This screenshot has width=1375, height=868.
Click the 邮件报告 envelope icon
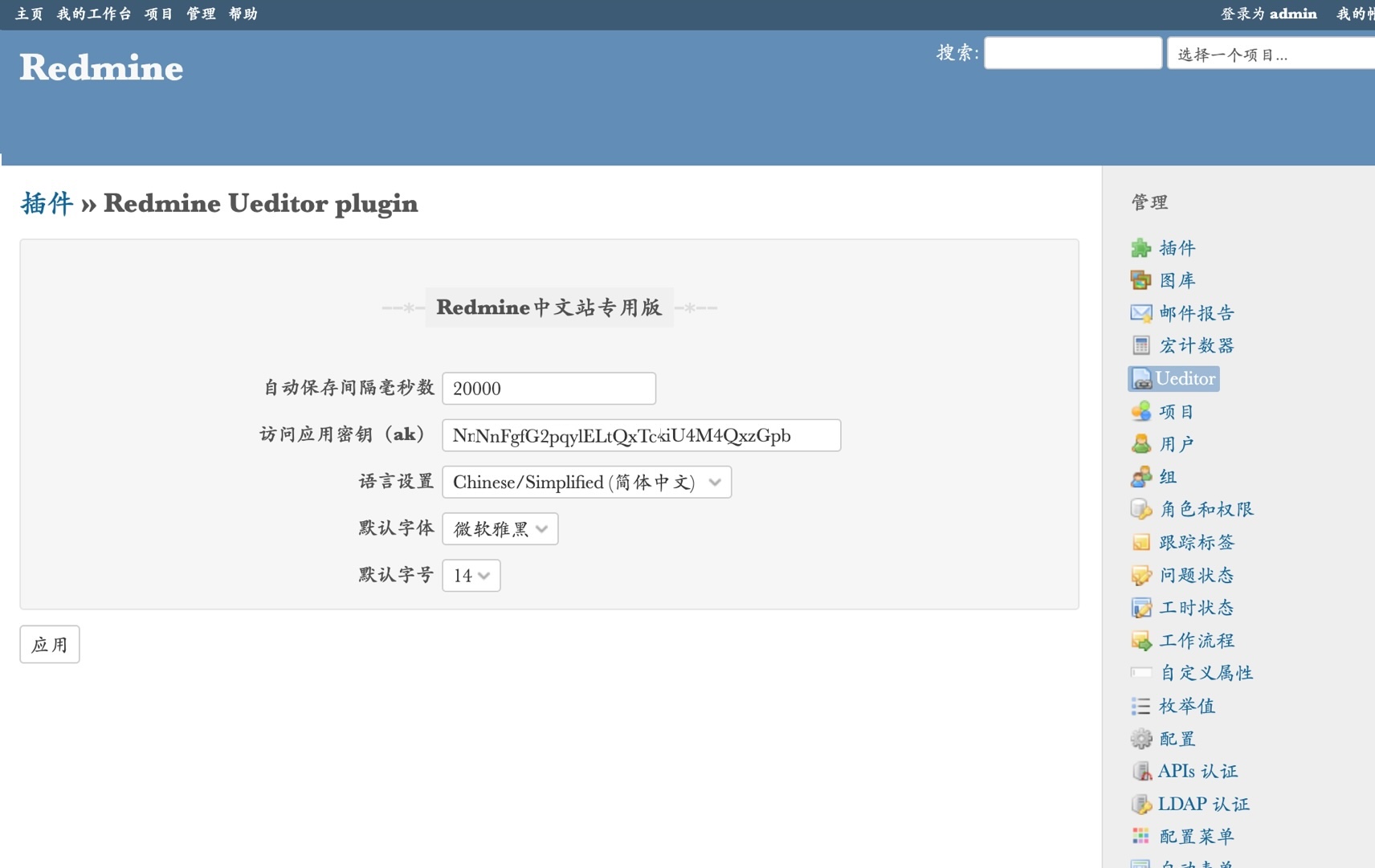(1140, 313)
